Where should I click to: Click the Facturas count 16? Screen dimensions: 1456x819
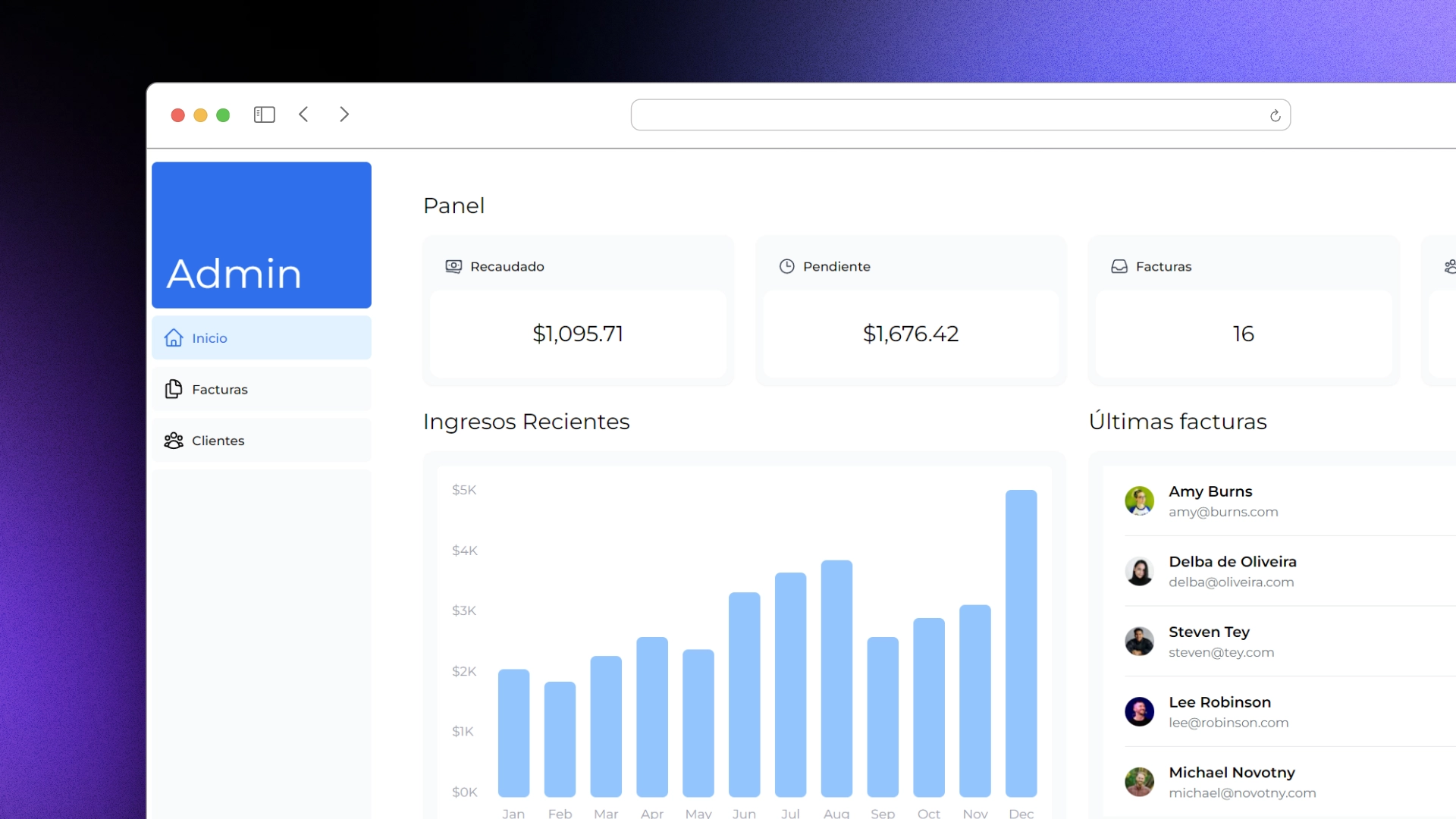[1244, 334]
